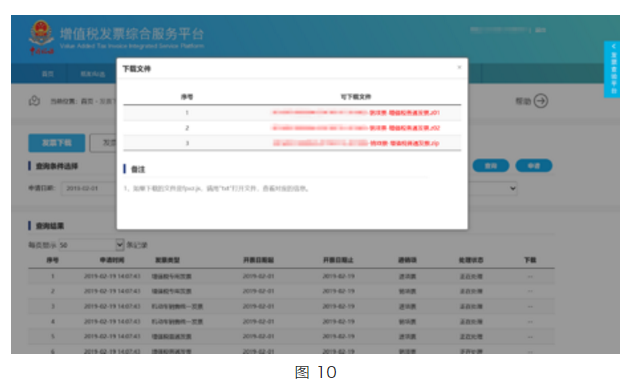Viewport: 622px width, 389px height.
Task: Open the records-per-page dropdown showing 50
Action: pos(92,245)
